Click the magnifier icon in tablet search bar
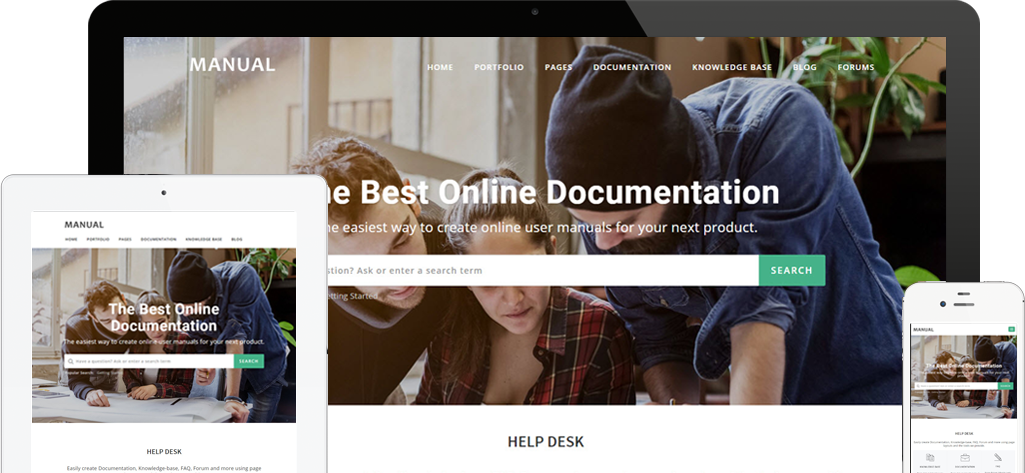 [70, 361]
